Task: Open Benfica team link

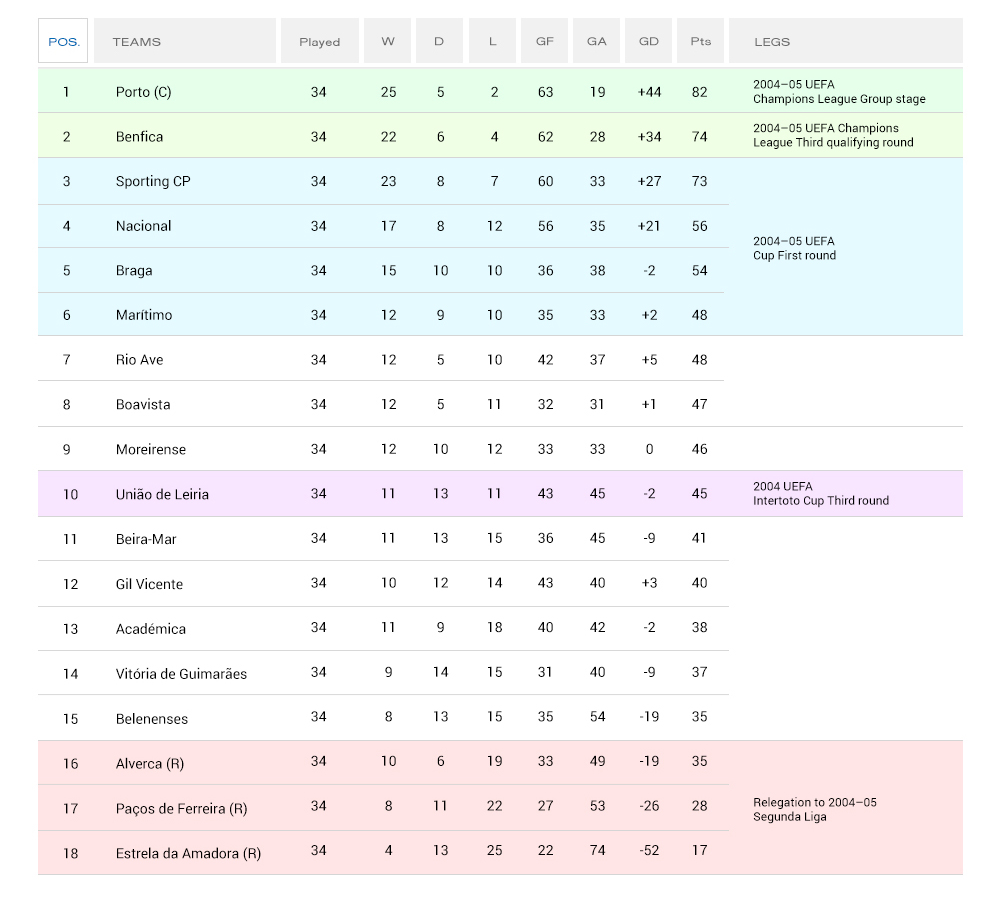Action: (x=139, y=137)
